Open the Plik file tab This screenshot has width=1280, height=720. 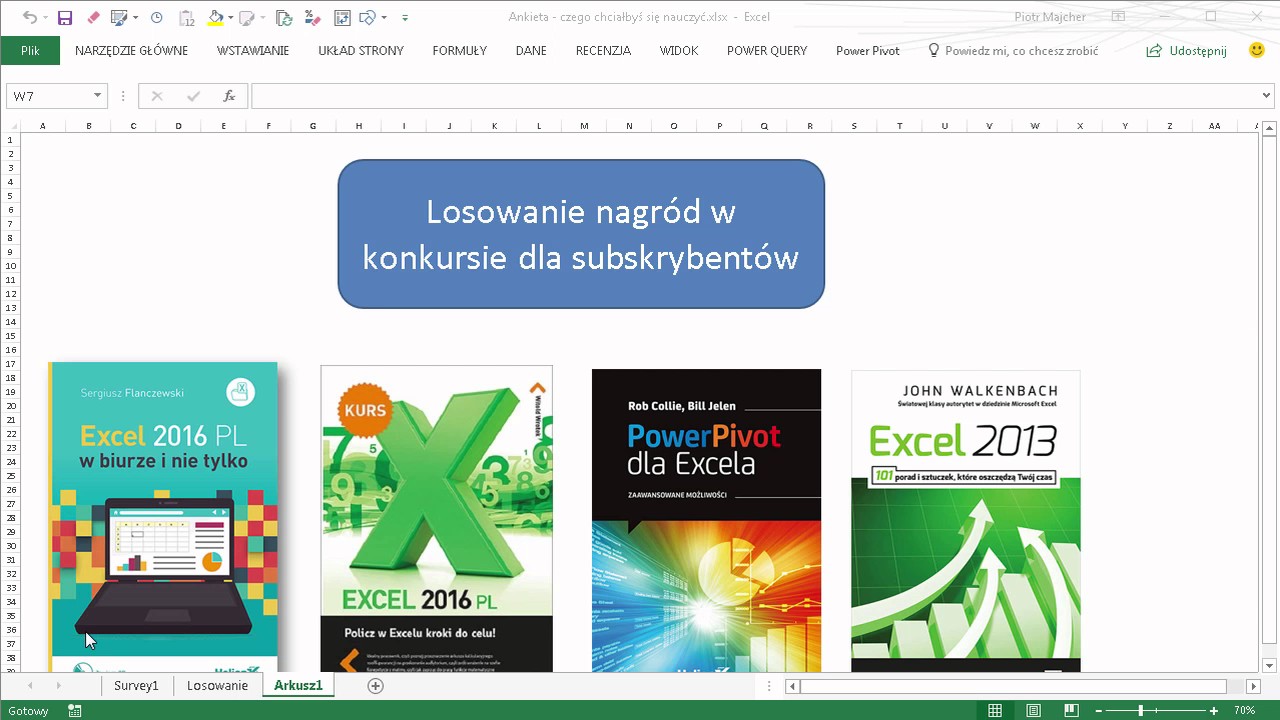coord(30,50)
